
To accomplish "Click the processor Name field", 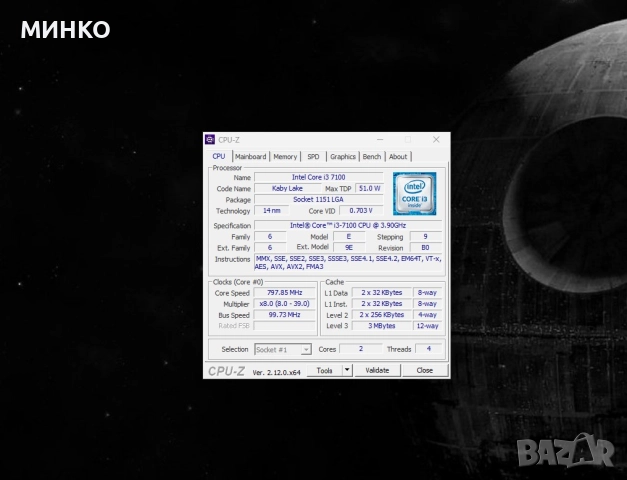I will [314, 177].
